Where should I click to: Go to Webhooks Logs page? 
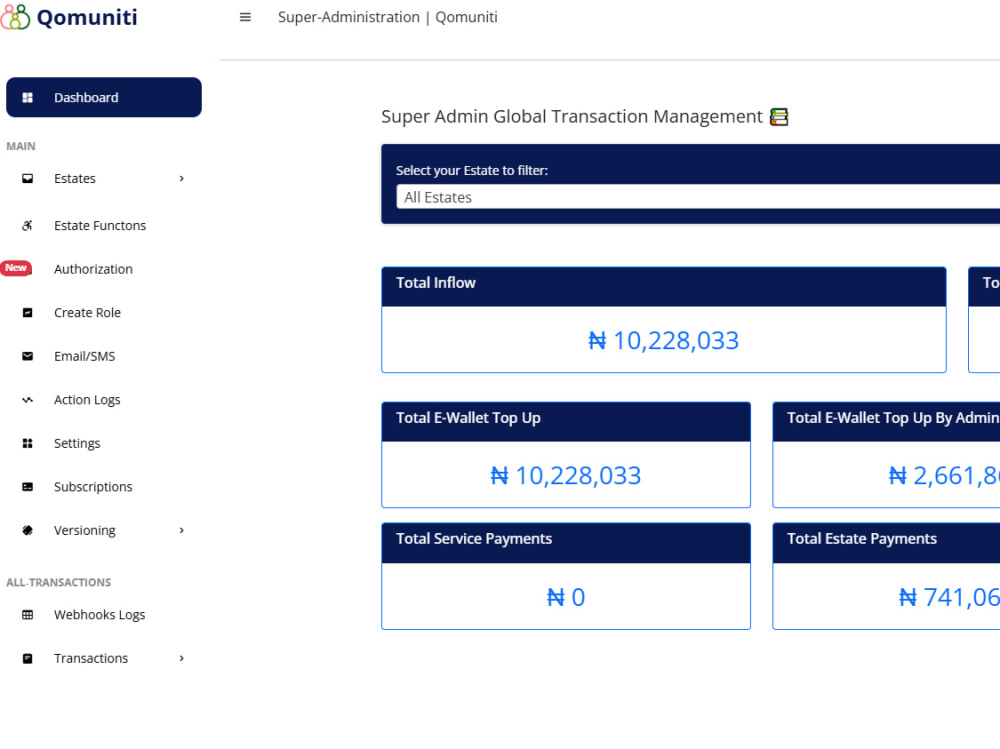point(99,615)
